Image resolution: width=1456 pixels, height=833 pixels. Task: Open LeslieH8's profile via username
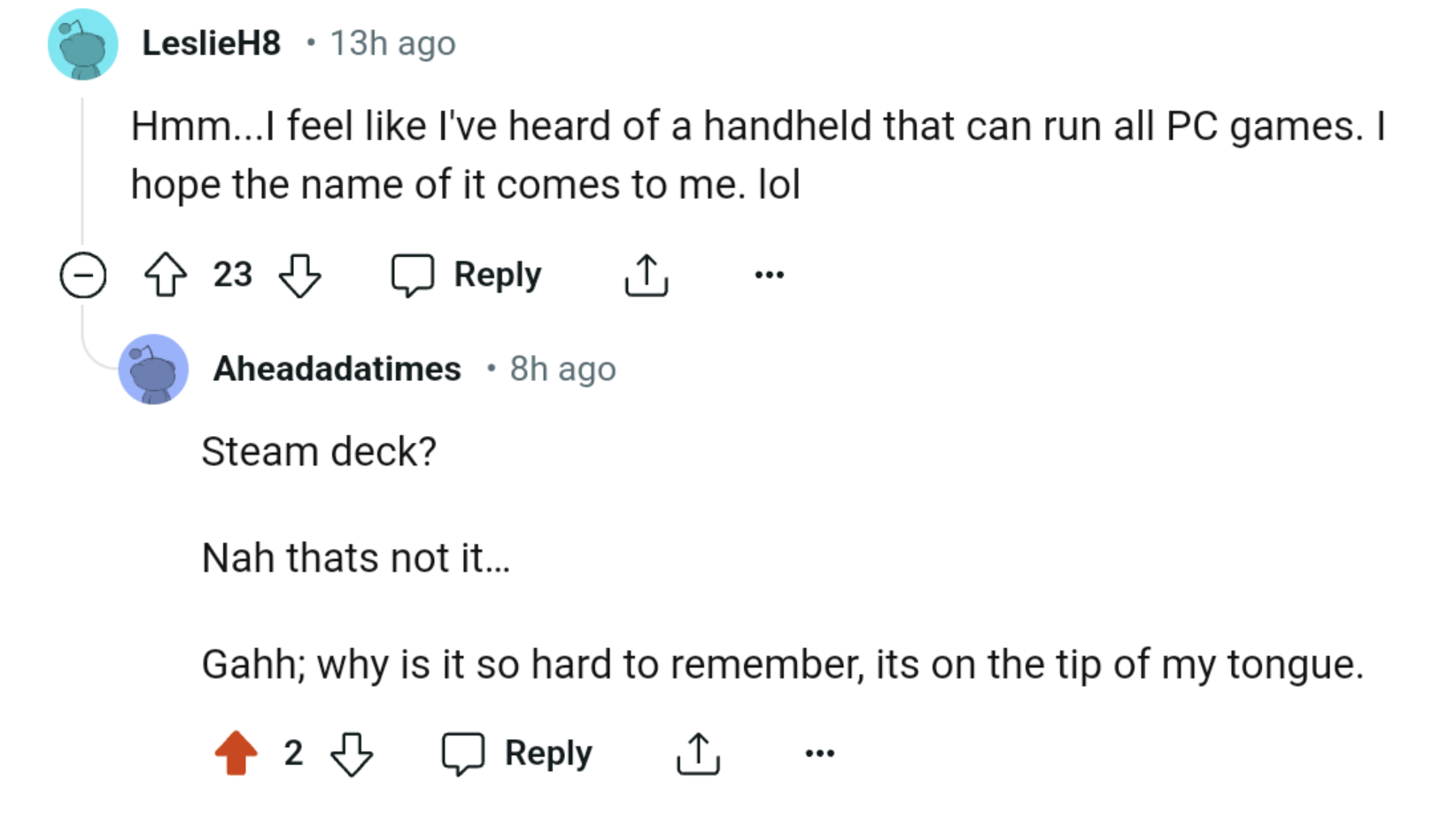(x=212, y=43)
